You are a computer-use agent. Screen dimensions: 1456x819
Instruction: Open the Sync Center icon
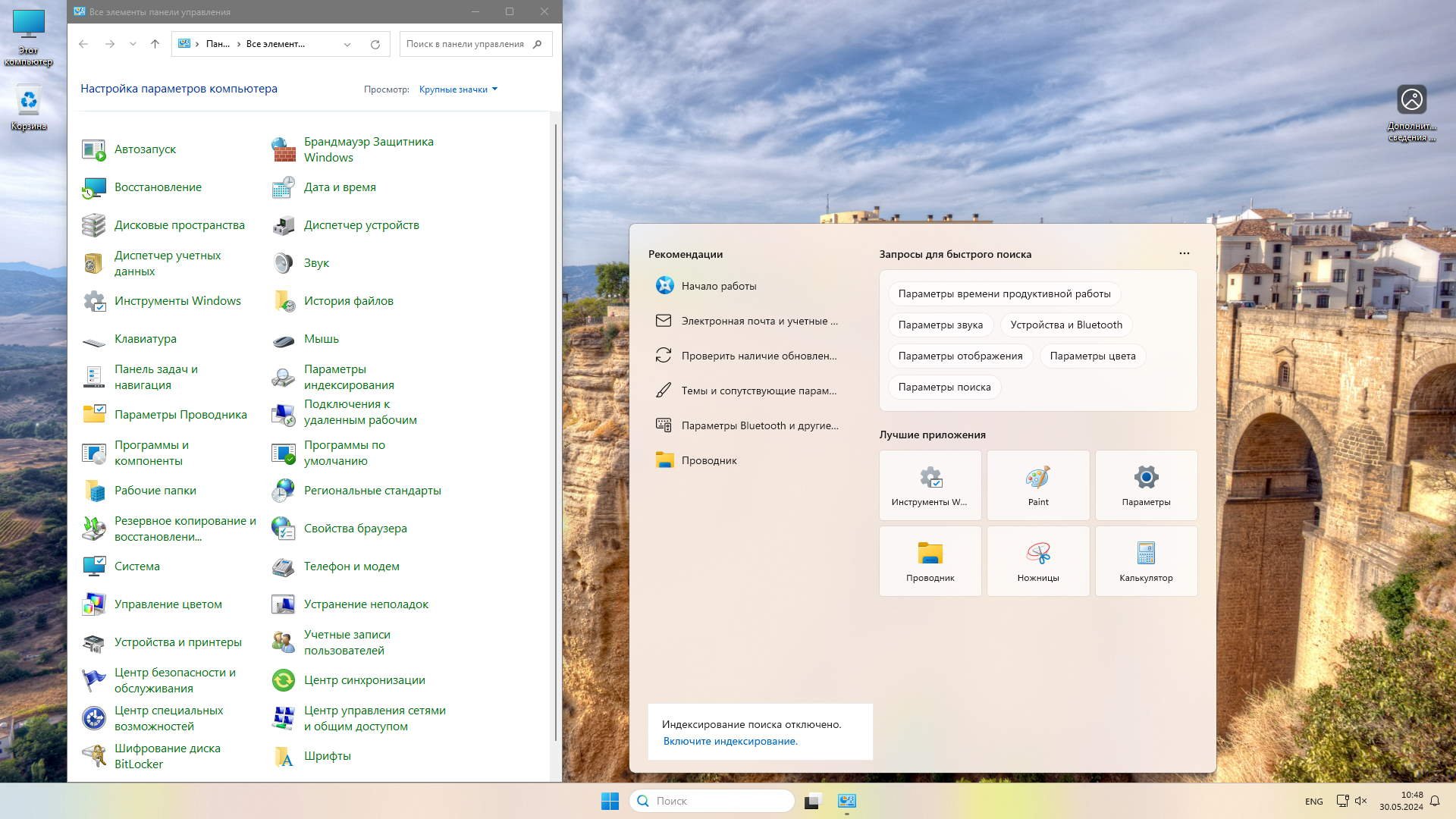click(284, 680)
